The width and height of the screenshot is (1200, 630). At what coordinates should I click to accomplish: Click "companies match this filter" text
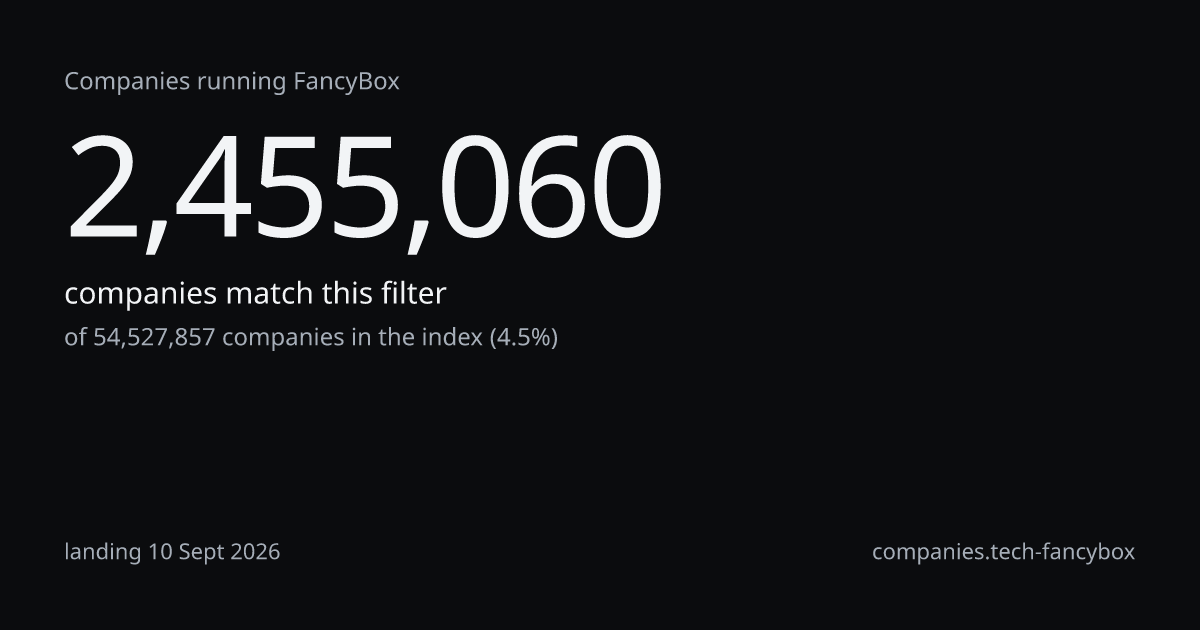tap(255, 294)
